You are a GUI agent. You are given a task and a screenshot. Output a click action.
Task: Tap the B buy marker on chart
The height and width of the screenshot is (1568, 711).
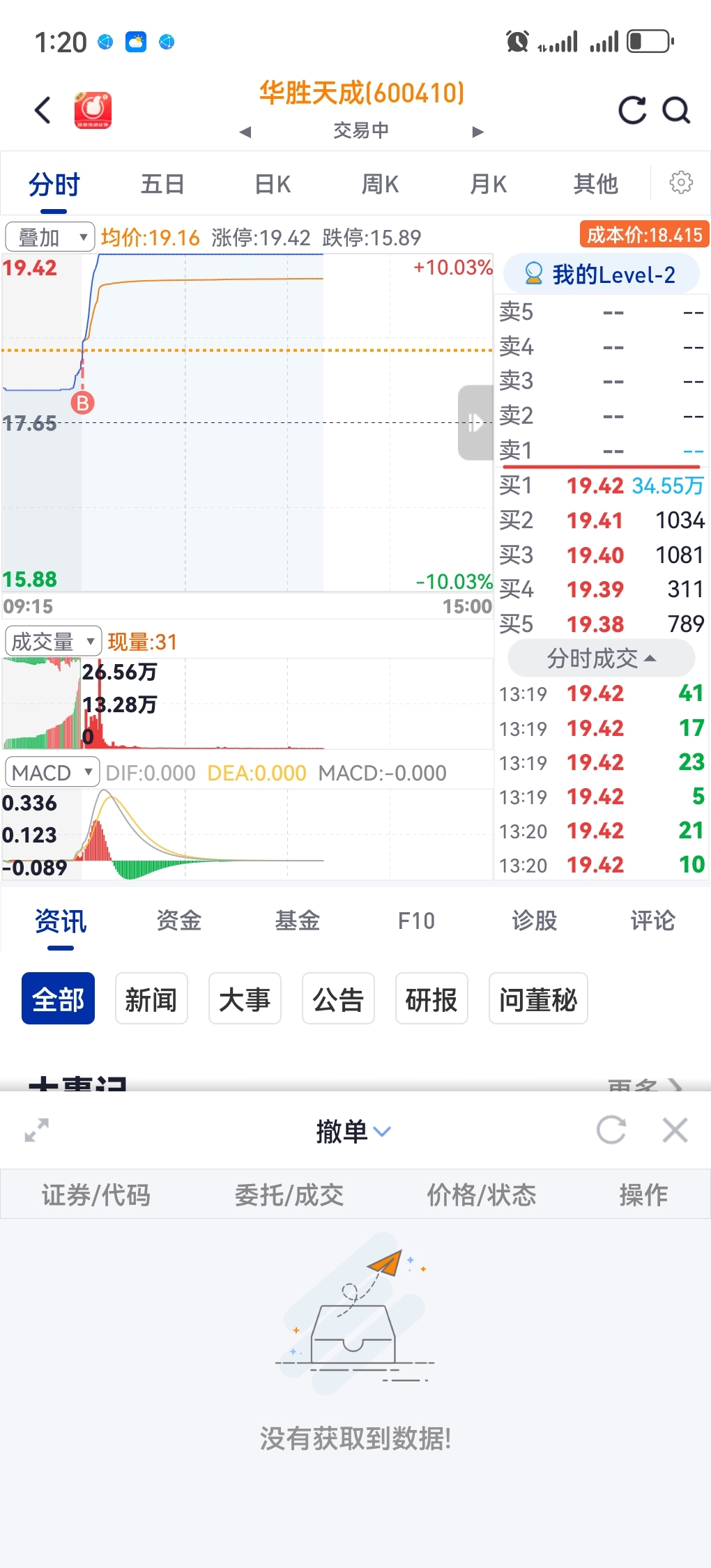click(82, 402)
